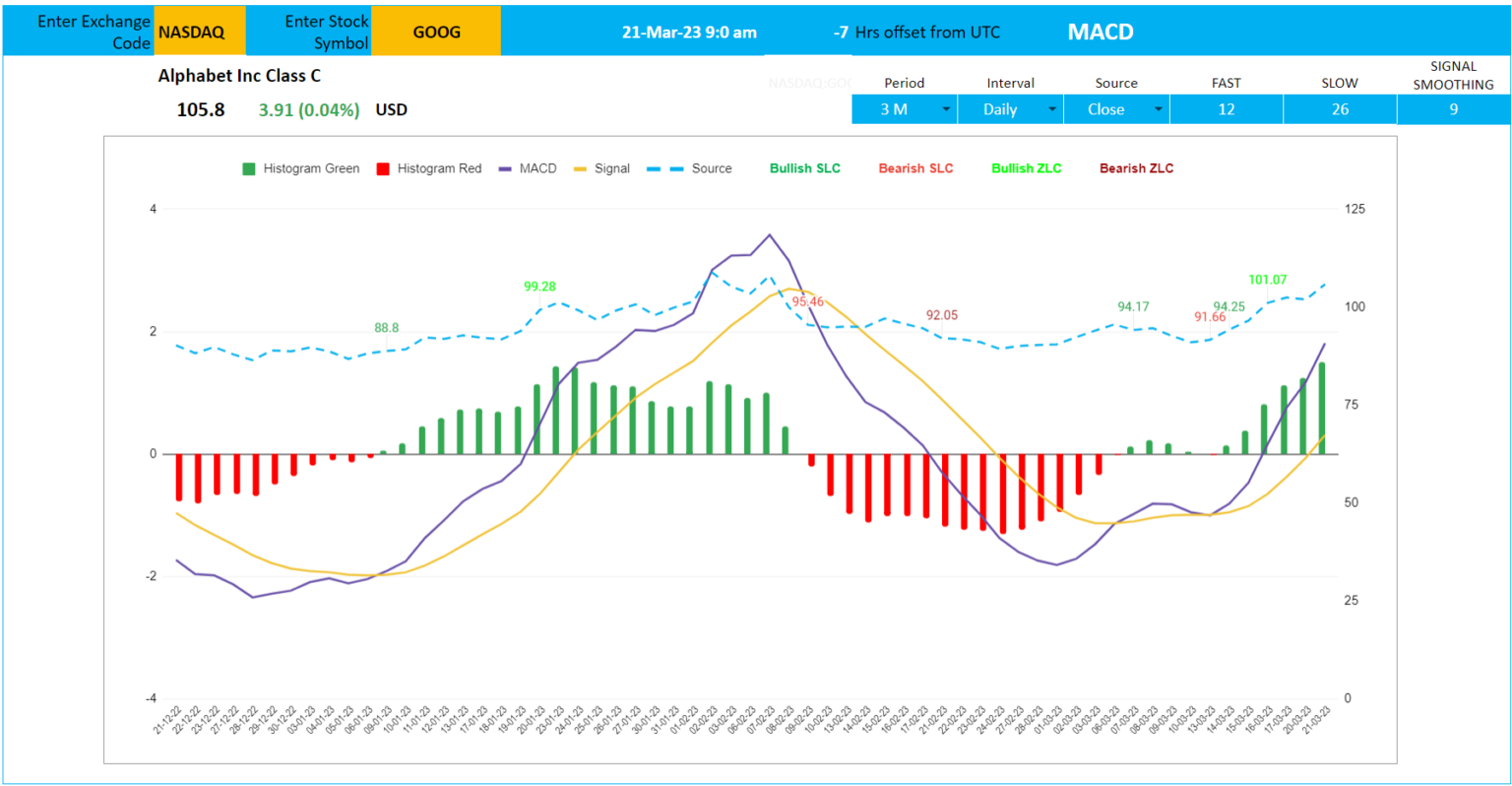This screenshot has height=786, width=1512.
Task: Toggle the Bullish SLC series visibility
Action: click(x=805, y=168)
